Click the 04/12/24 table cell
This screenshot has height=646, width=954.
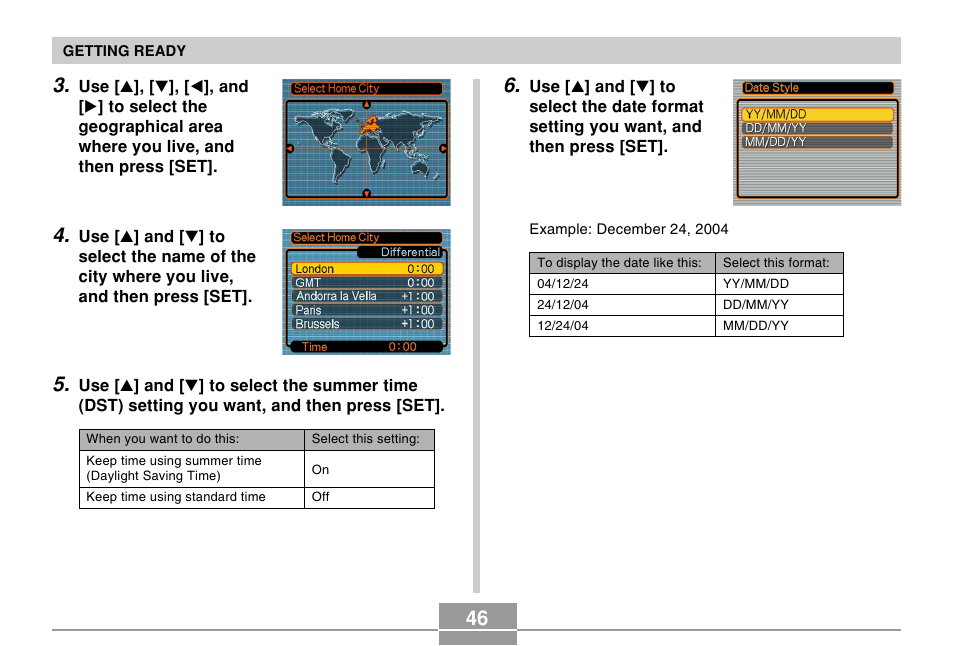(622, 284)
